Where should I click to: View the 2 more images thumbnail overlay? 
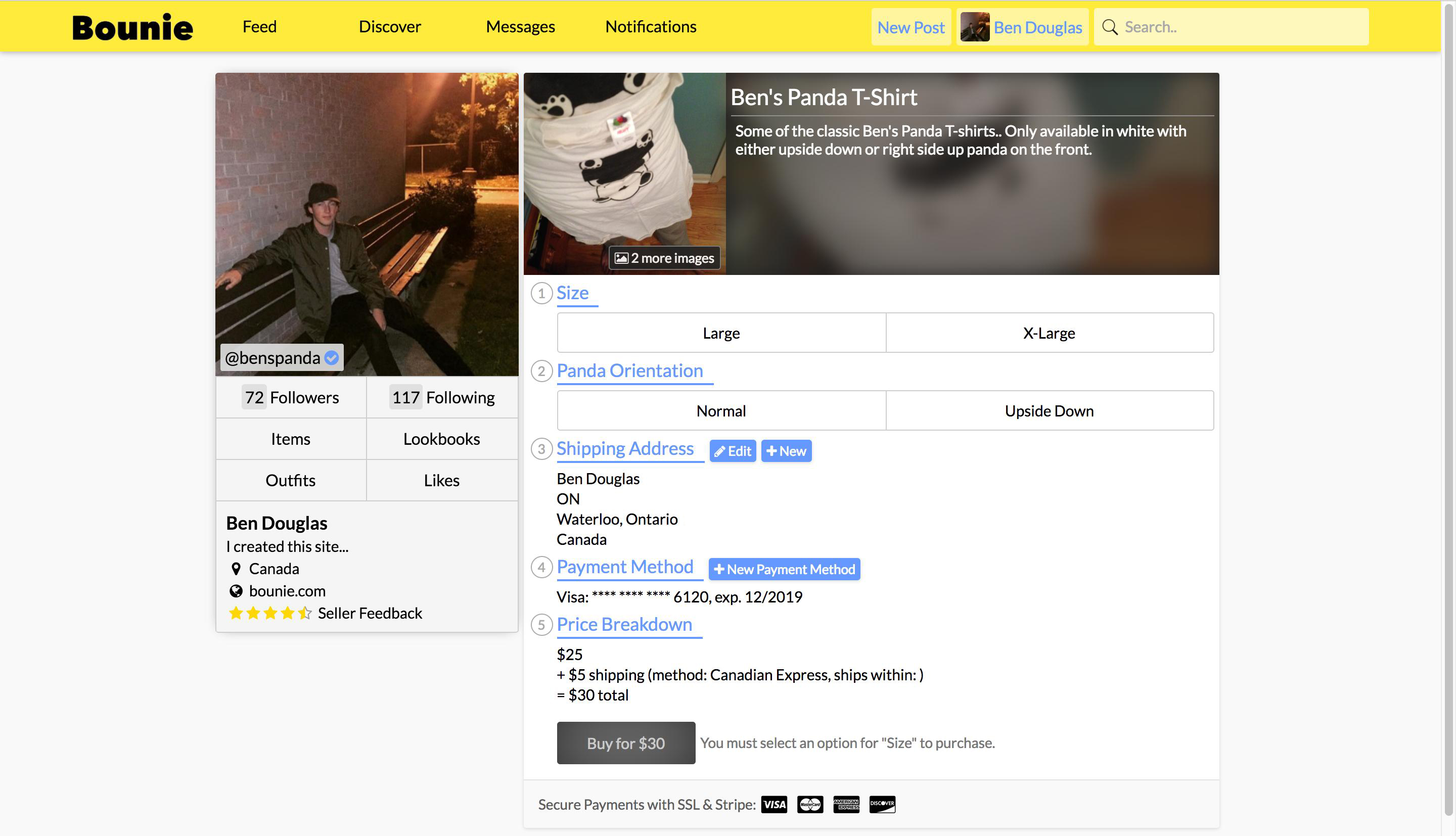[664, 258]
